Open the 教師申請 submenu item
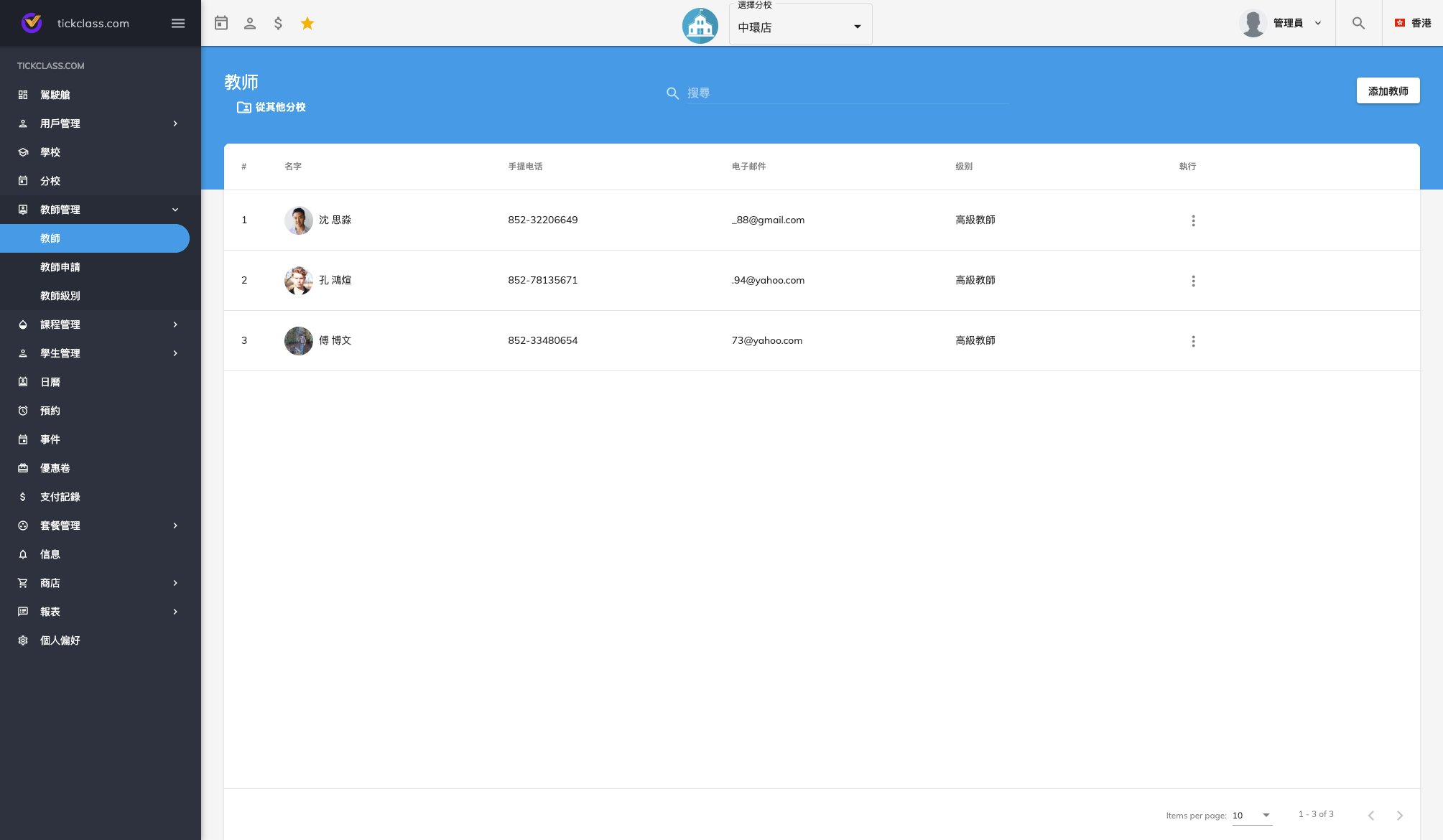The image size is (1443, 840). pyautogui.click(x=101, y=267)
